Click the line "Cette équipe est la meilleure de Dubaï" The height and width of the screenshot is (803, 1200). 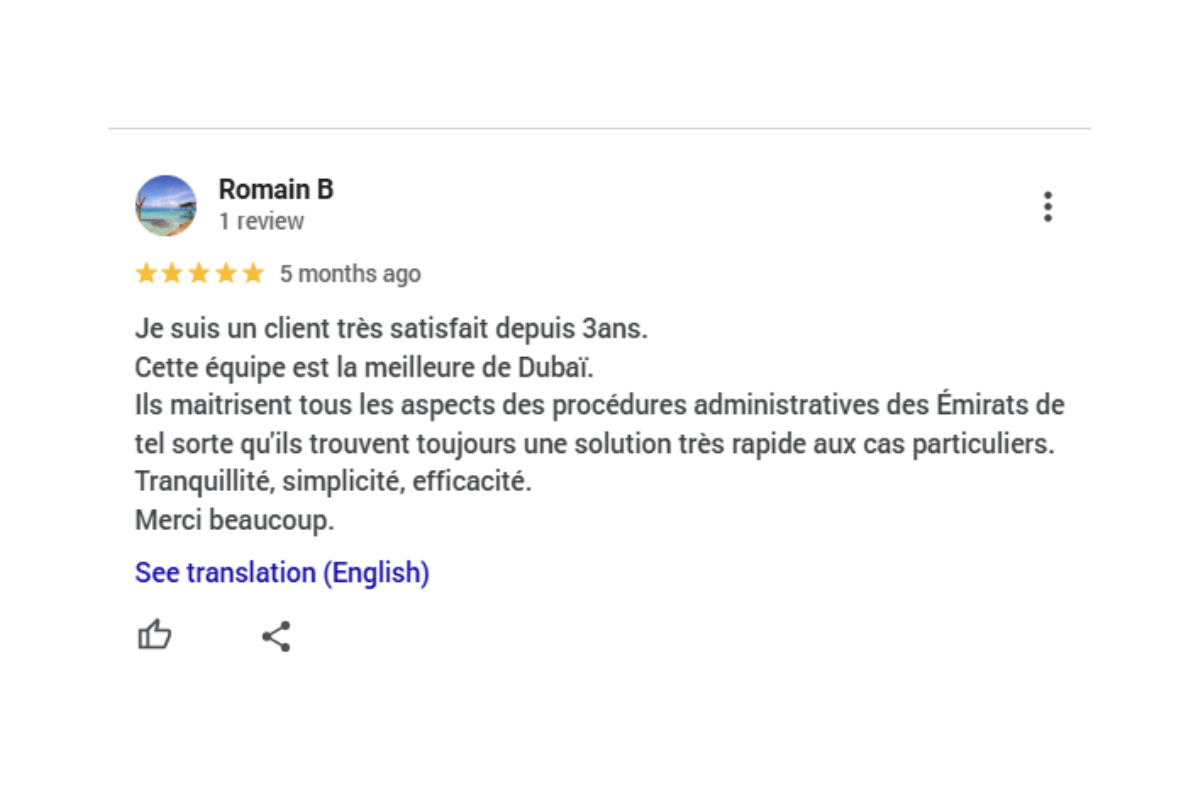click(x=364, y=367)
